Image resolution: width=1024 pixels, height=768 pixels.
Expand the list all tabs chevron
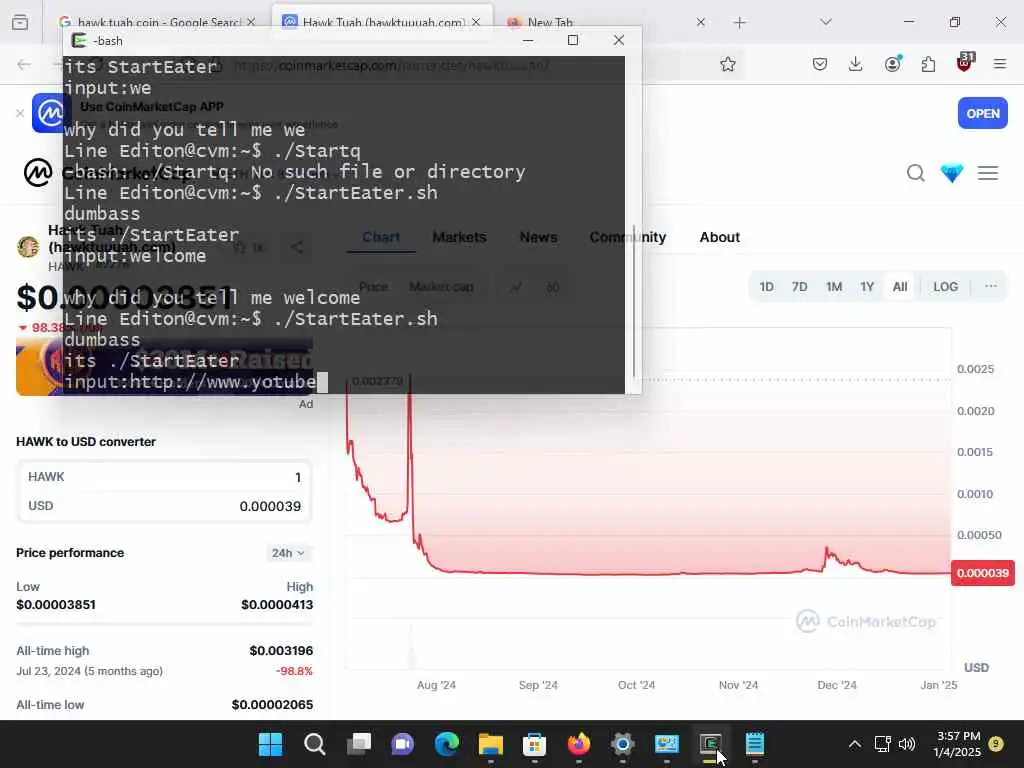pyautogui.click(x=826, y=22)
